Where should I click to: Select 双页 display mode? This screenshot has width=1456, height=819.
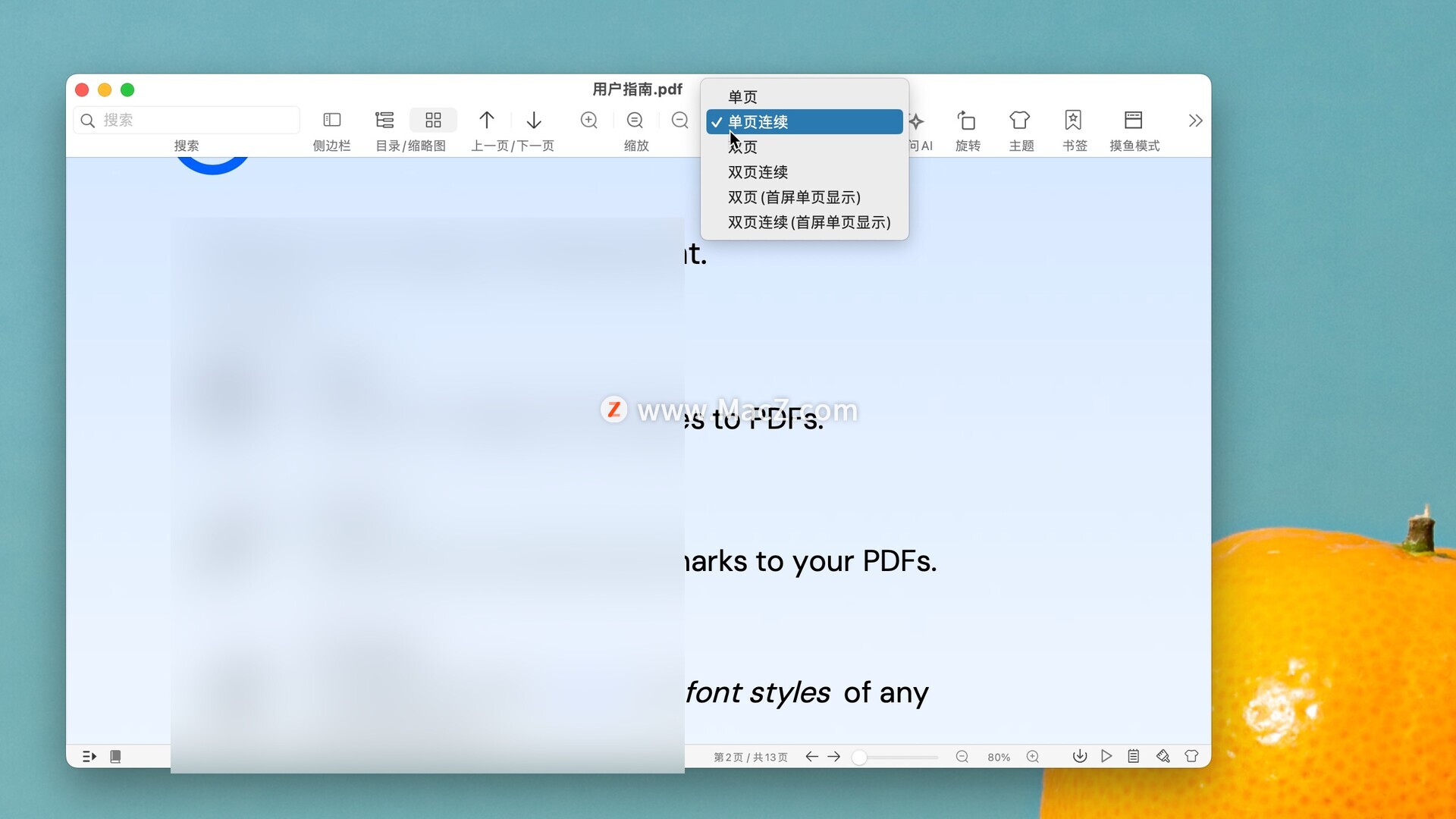point(805,147)
